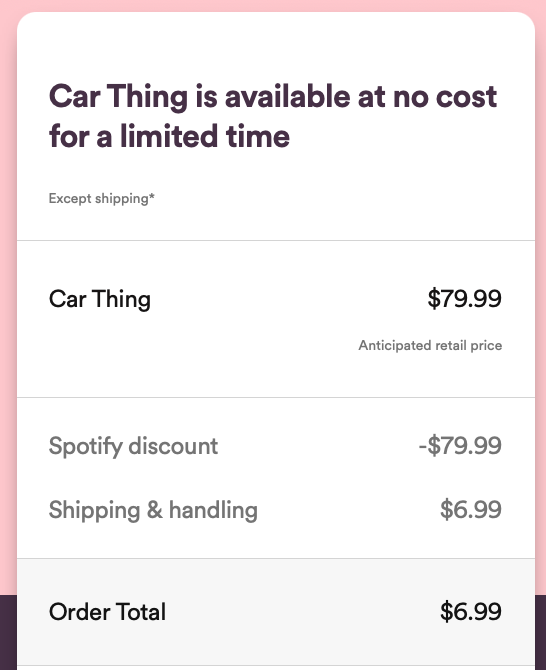Click the -$79.99 discount amount
The image size is (546, 670).
click(x=460, y=446)
